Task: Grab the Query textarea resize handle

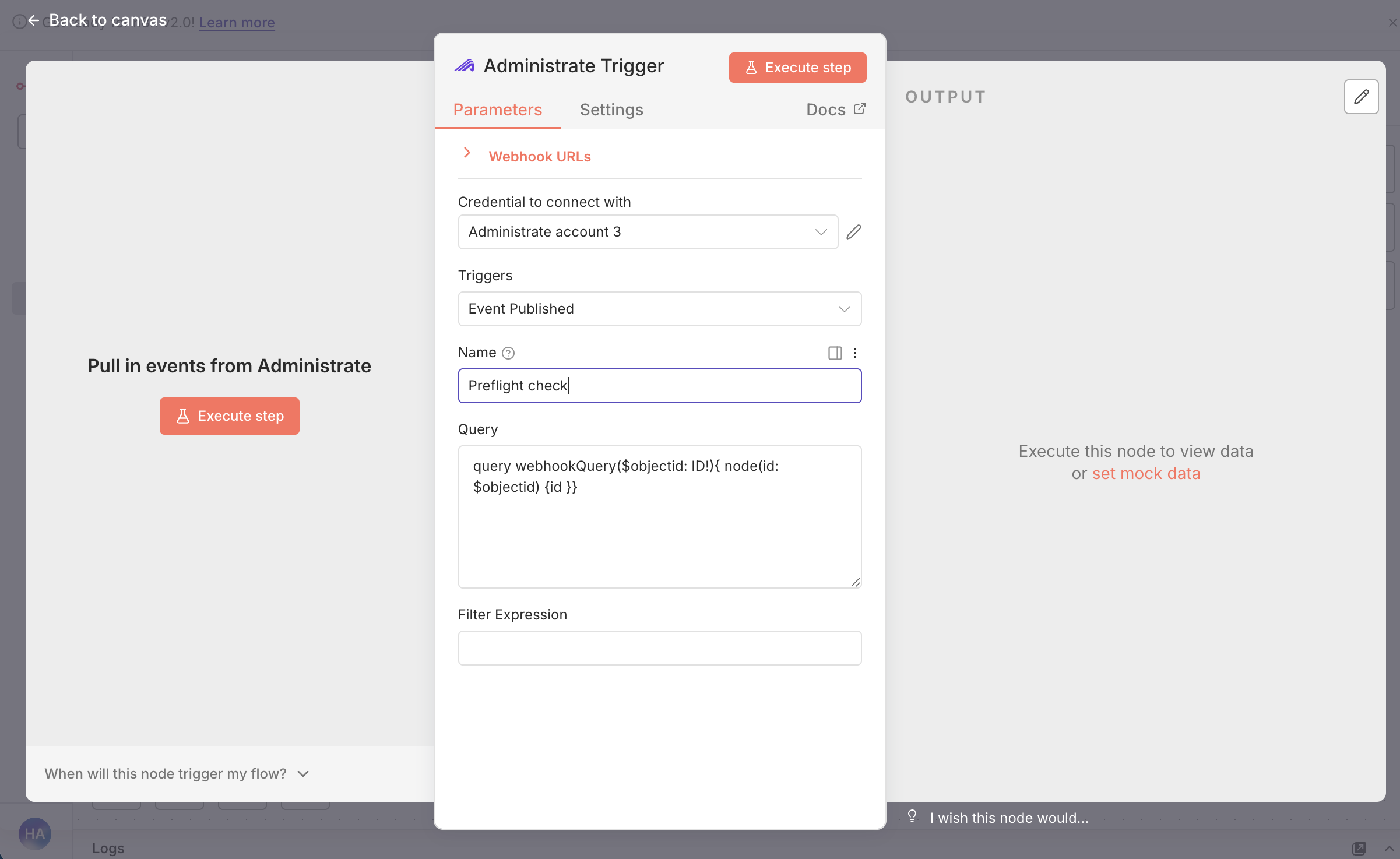Action: pyautogui.click(x=855, y=582)
